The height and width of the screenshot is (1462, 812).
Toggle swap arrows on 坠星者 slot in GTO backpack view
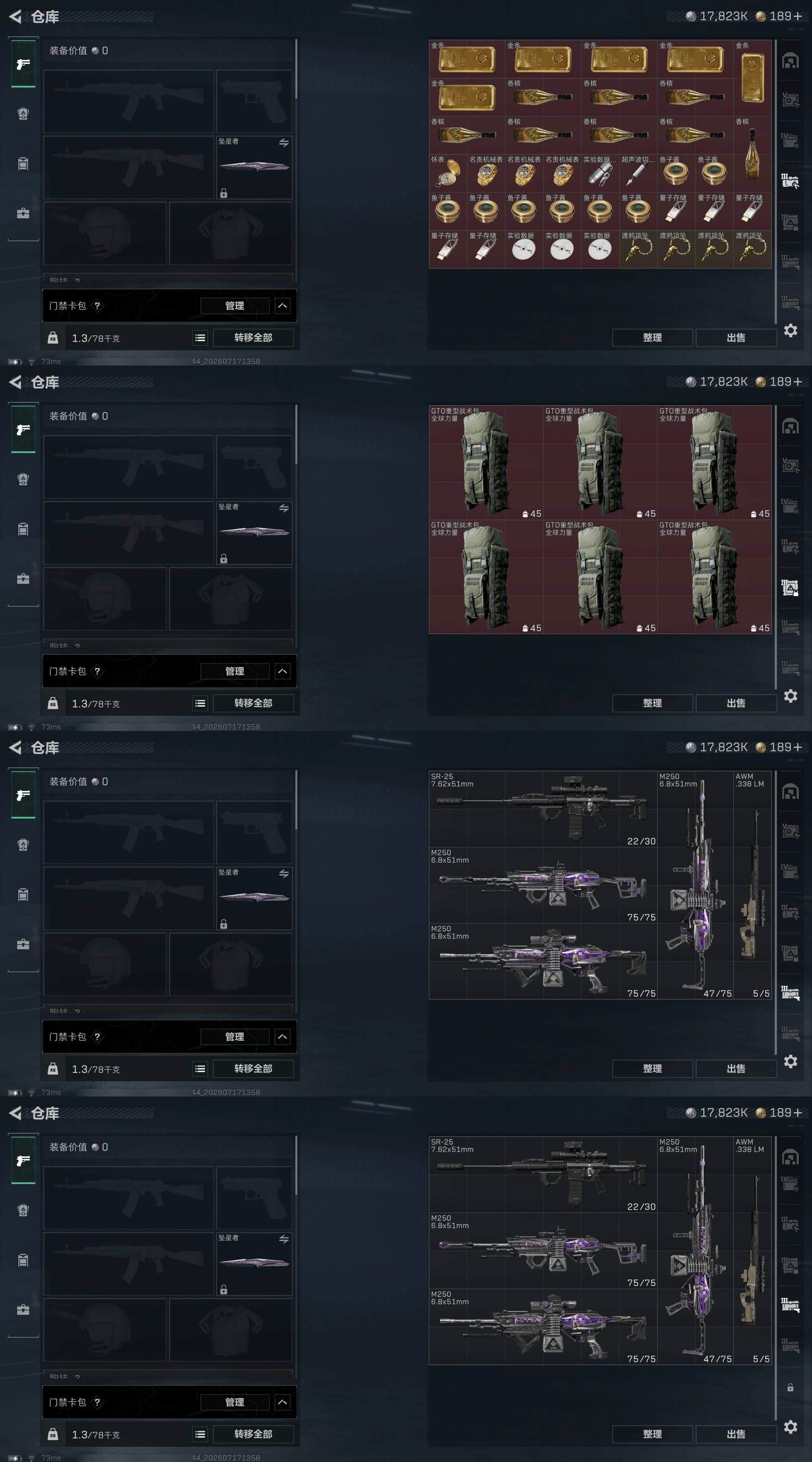[284, 508]
